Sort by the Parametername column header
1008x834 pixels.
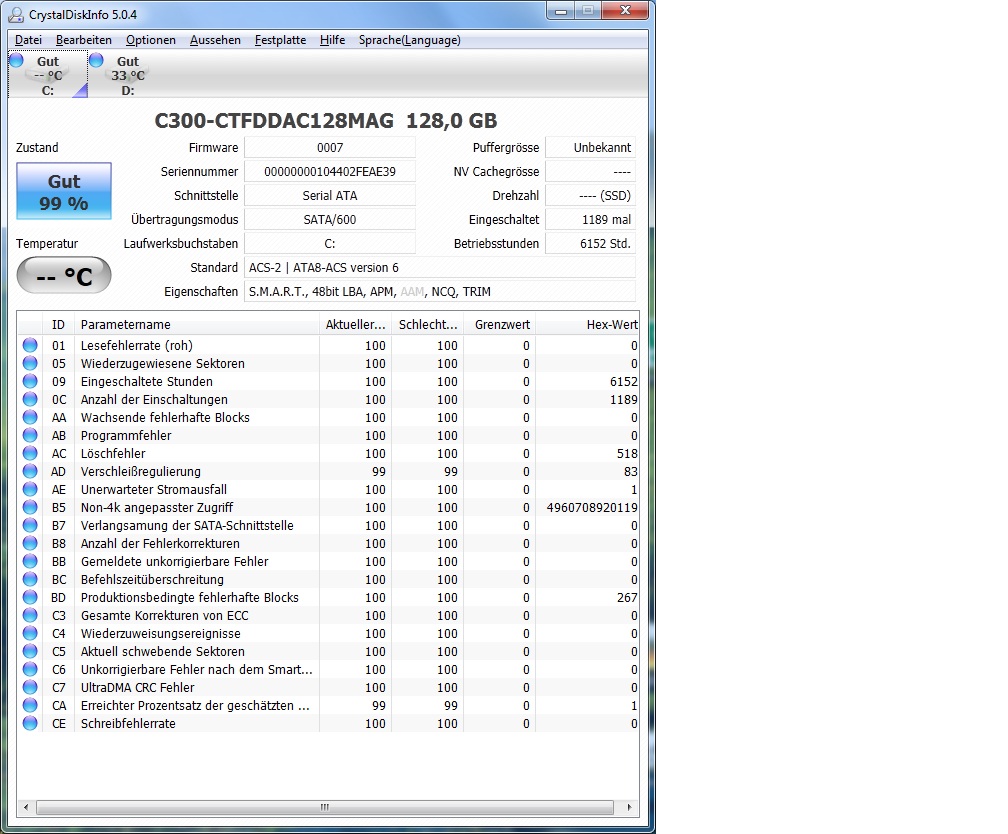pos(197,325)
